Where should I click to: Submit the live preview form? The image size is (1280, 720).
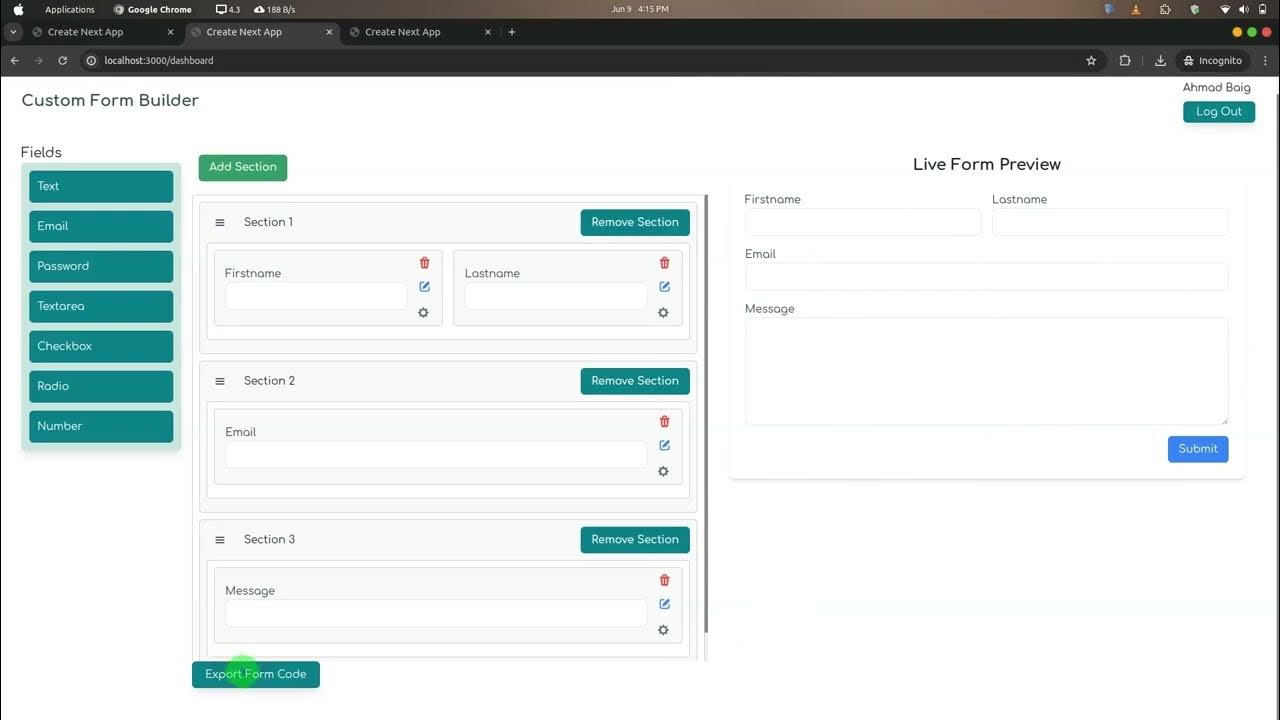point(1198,449)
